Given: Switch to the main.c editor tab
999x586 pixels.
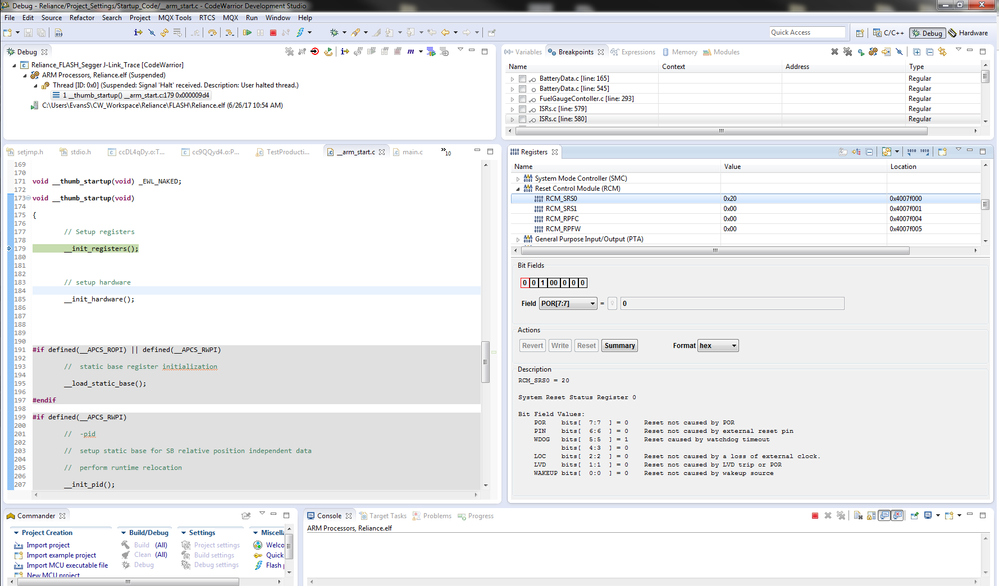Looking at the screenshot, I should pyautogui.click(x=408, y=152).
